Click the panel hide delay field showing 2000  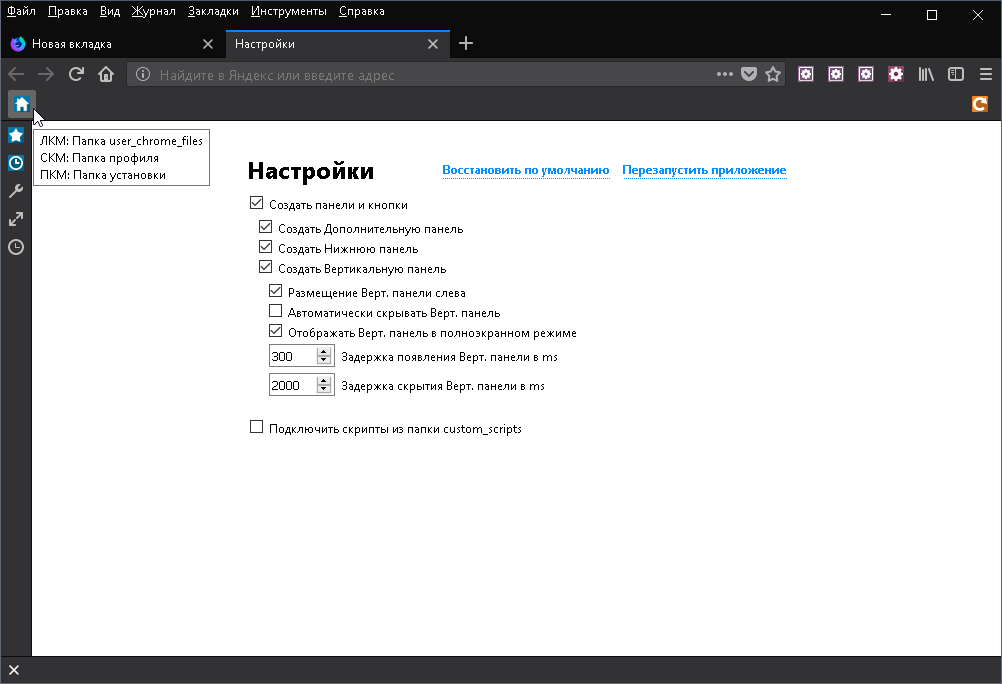pyautogui.click(x=292, y=385)
